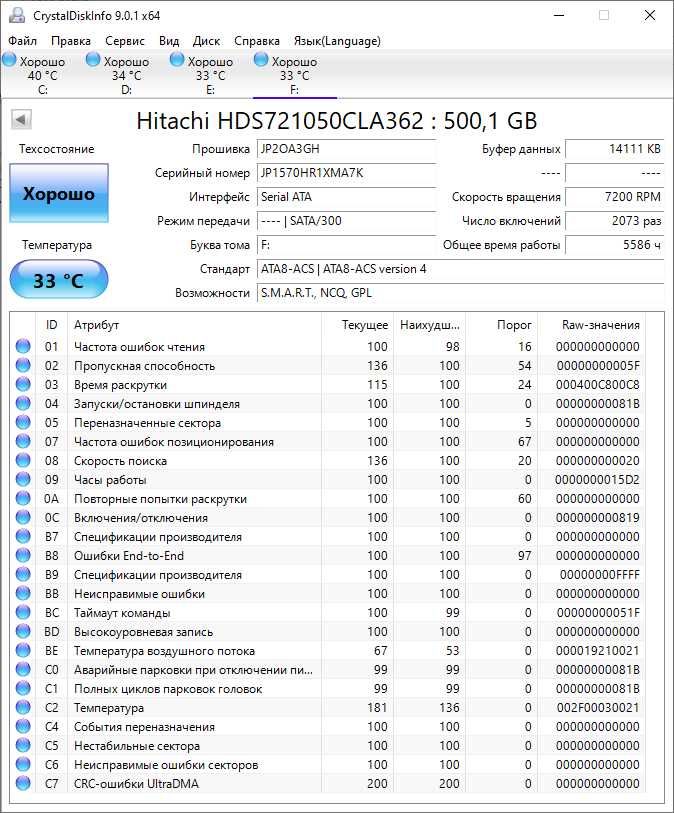
Task: Click the CrystalDiskInfo app icon in title bar
Action: [17, 15]
